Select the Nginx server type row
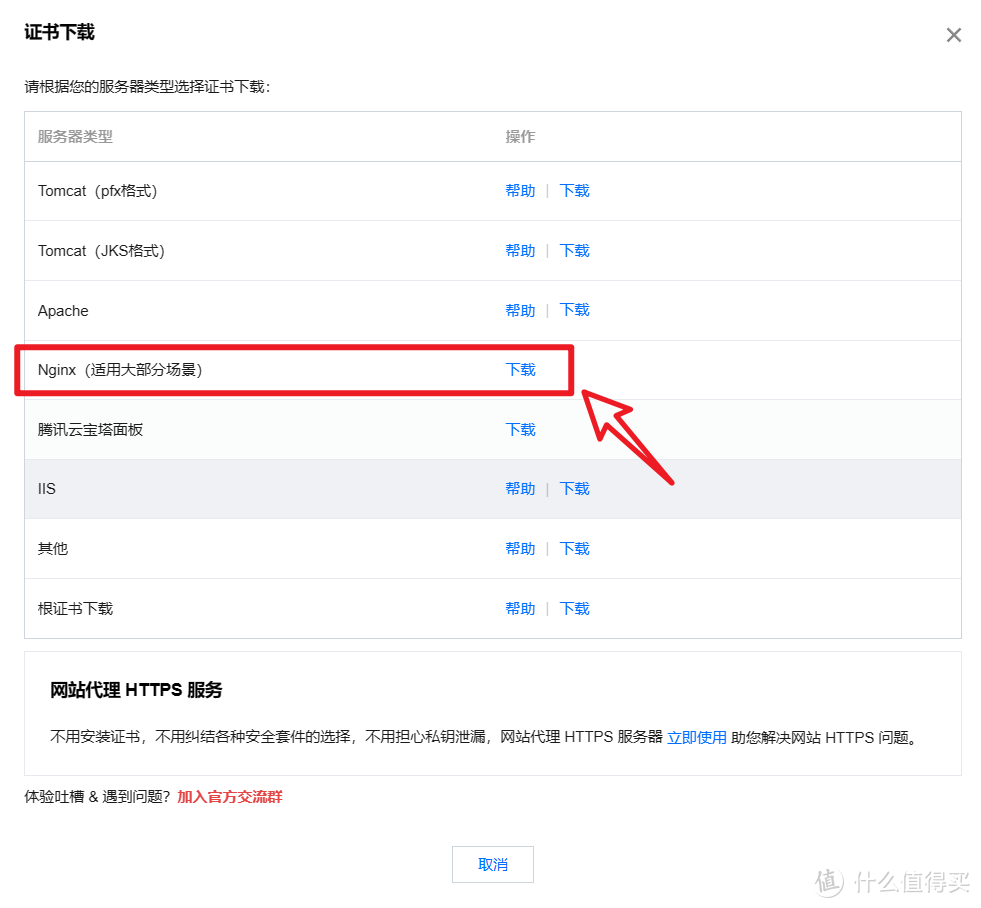The width and height of the screenshot is (981, 908). click(x=120, y=370)
